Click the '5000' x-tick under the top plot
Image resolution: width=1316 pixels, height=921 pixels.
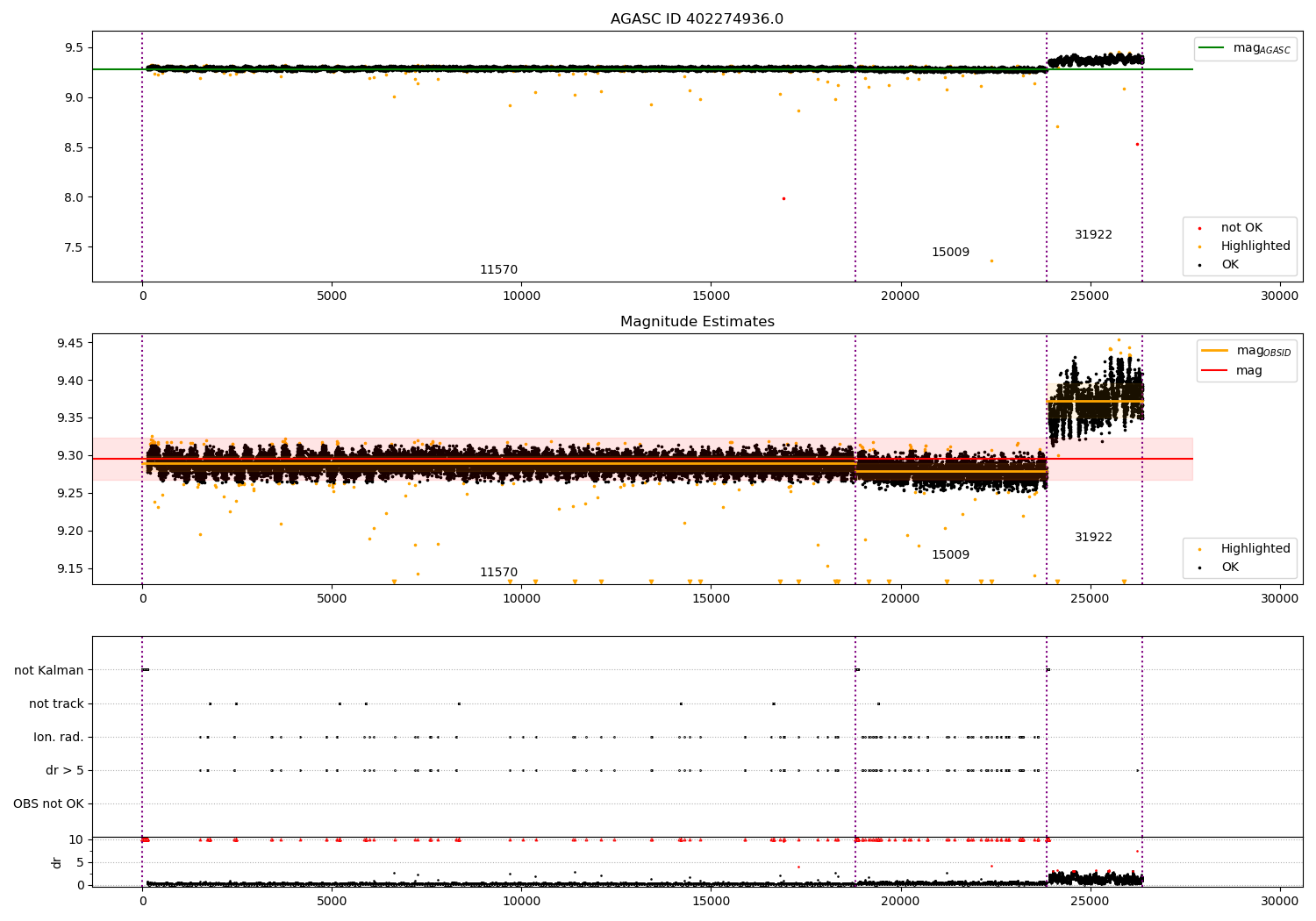tap(332, 296)
